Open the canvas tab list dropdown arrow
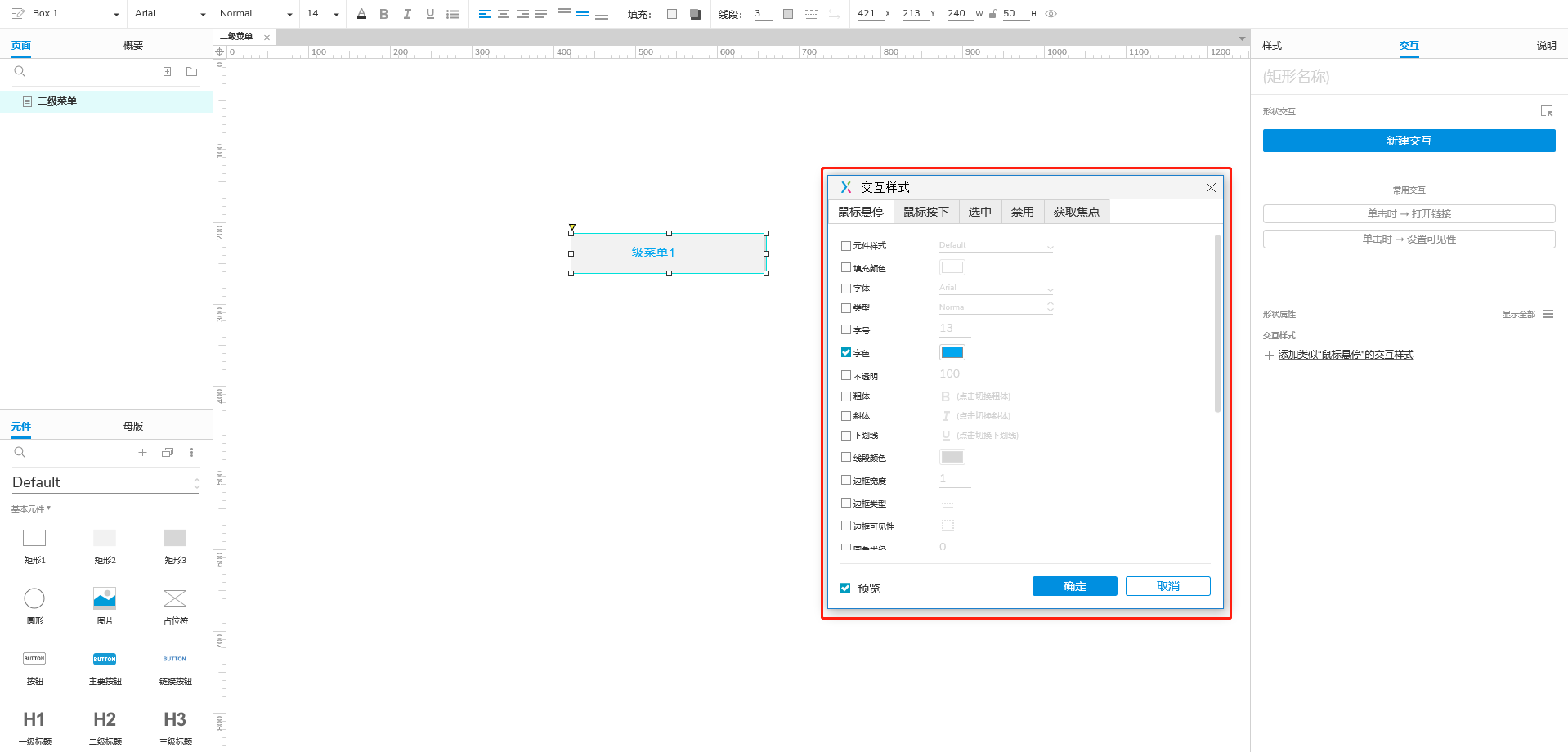Screen dimensions: 1568x752 click(x=1242, y=38)
